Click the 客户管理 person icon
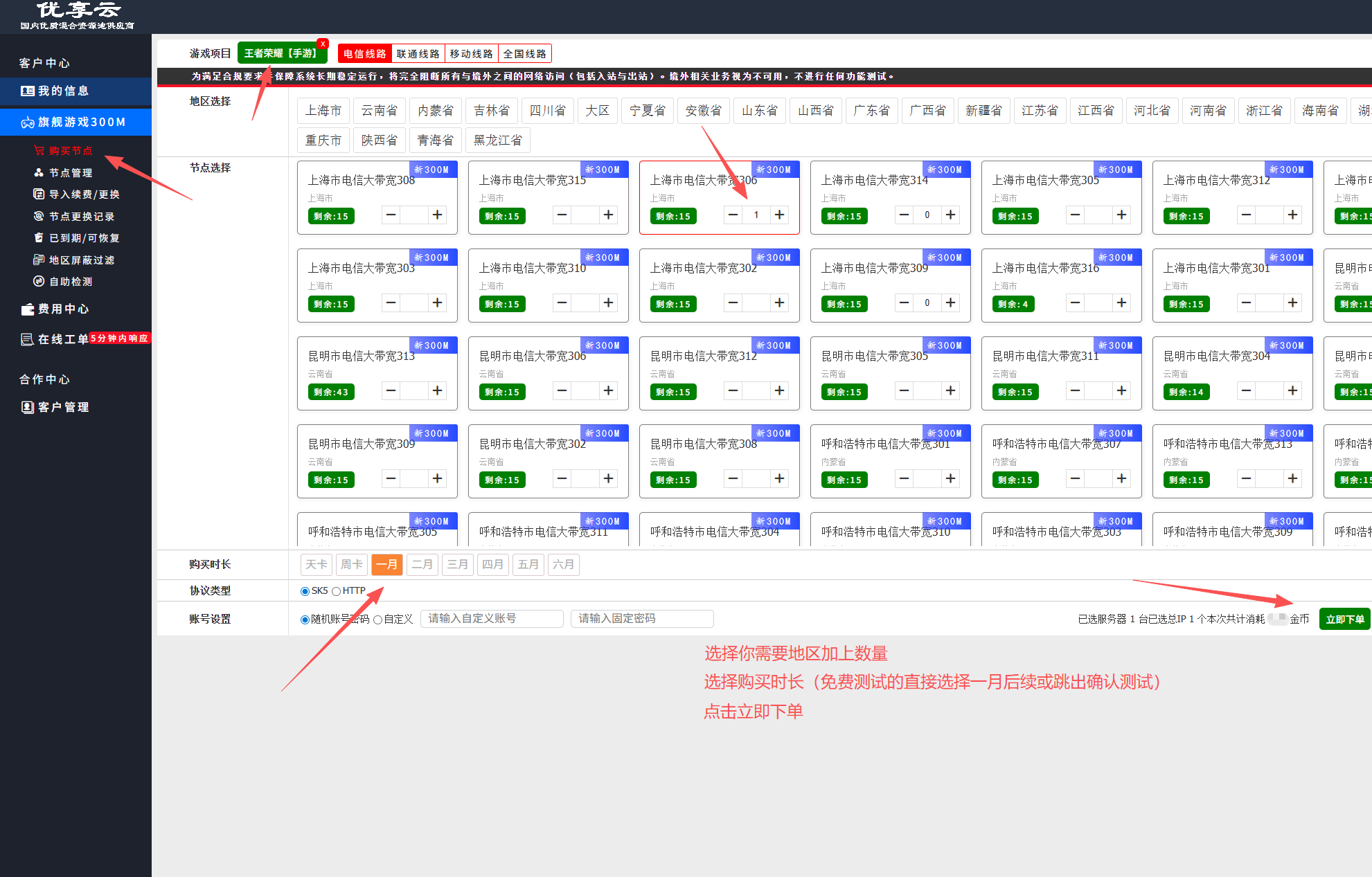 [28, 407]
